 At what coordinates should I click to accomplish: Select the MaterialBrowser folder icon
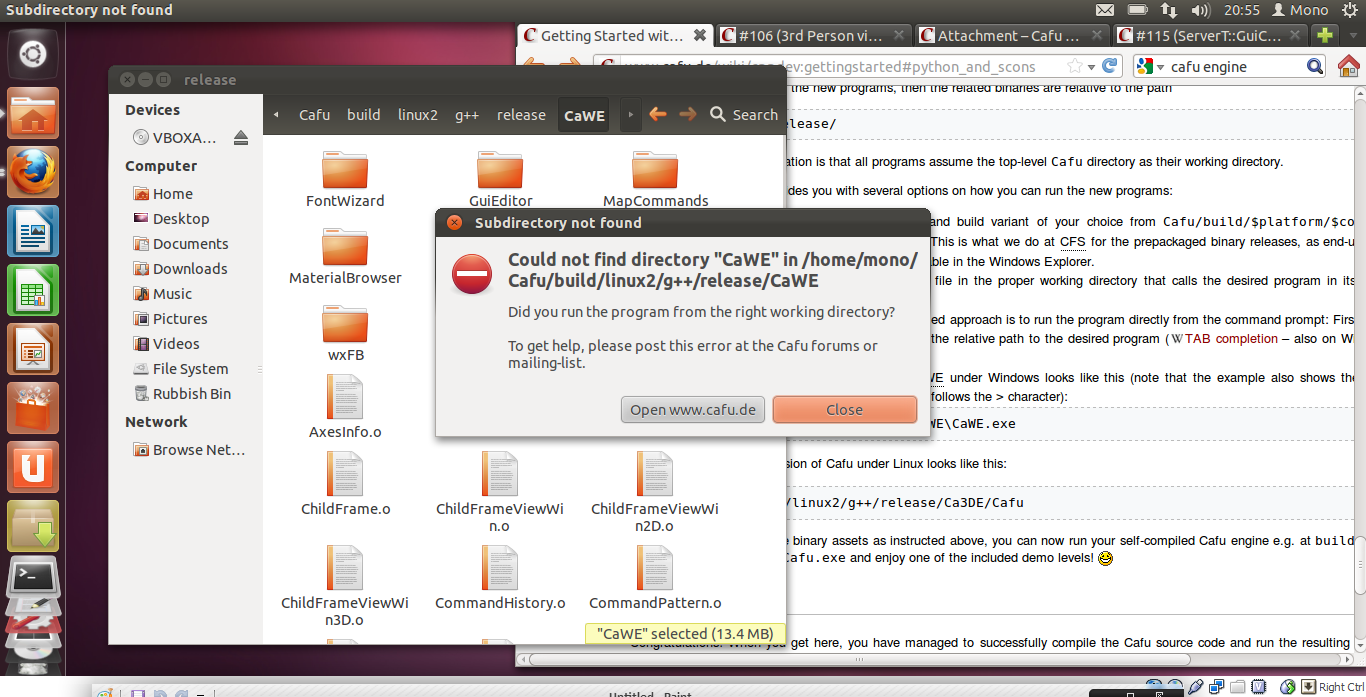345,247
